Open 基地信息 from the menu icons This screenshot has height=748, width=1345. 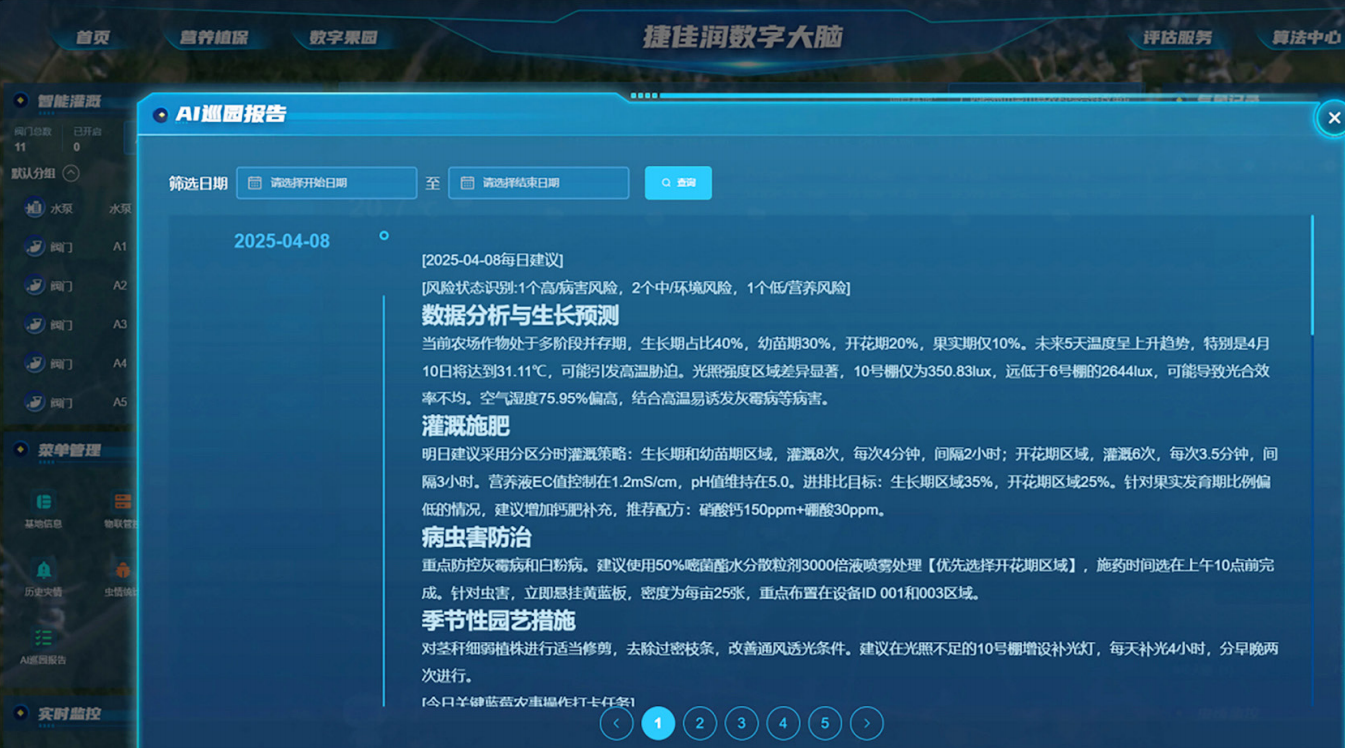pyautogui.click(x=43, y=502)
